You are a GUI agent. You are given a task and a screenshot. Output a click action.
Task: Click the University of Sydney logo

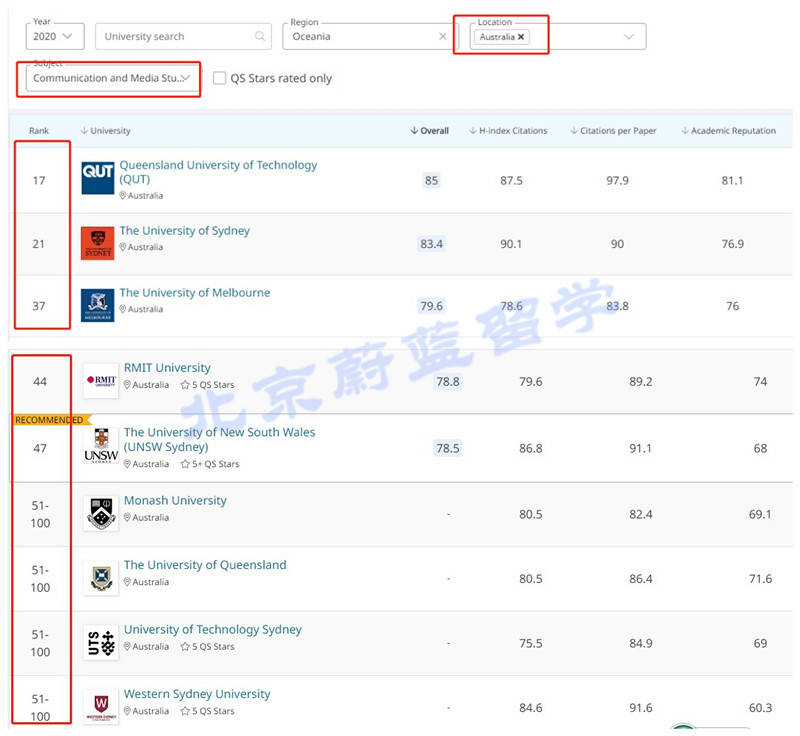tap(97, 243)
